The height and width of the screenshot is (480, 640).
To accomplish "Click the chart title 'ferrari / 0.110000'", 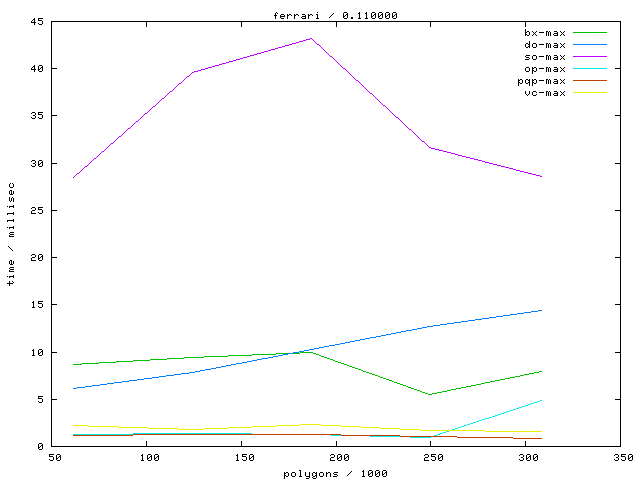I will click(328, 15).
